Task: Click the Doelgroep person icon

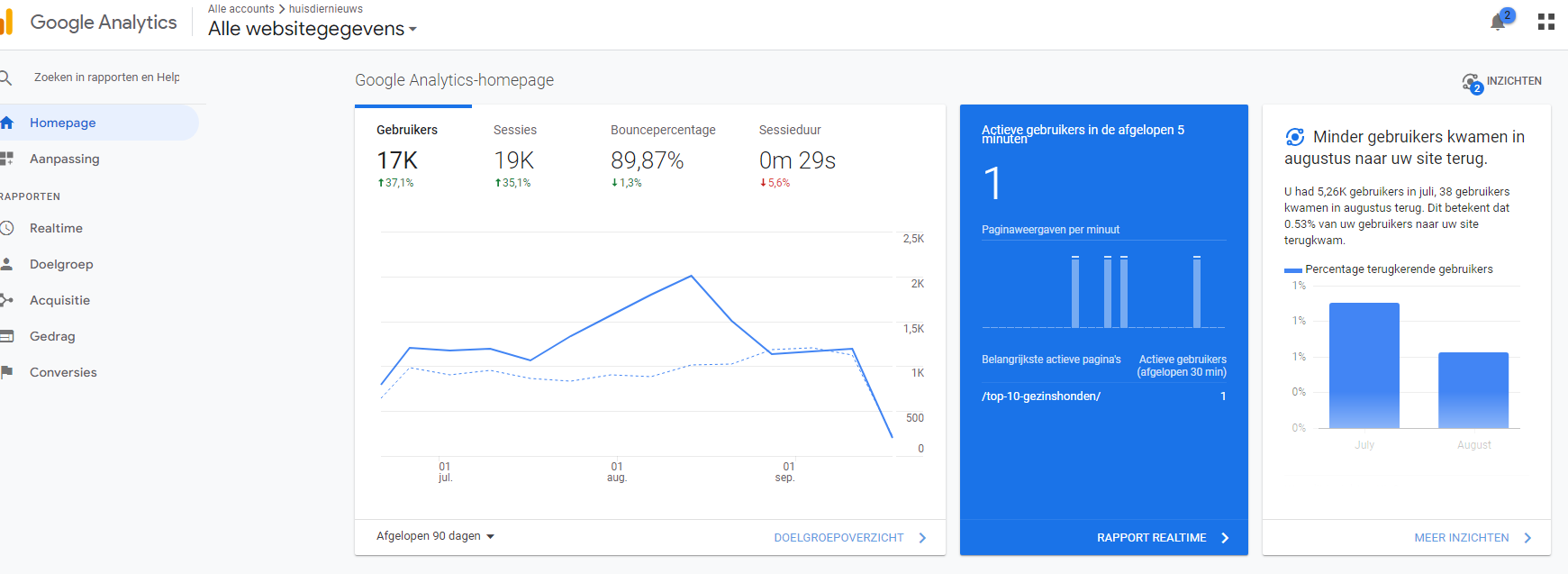Action: (6, 264)
